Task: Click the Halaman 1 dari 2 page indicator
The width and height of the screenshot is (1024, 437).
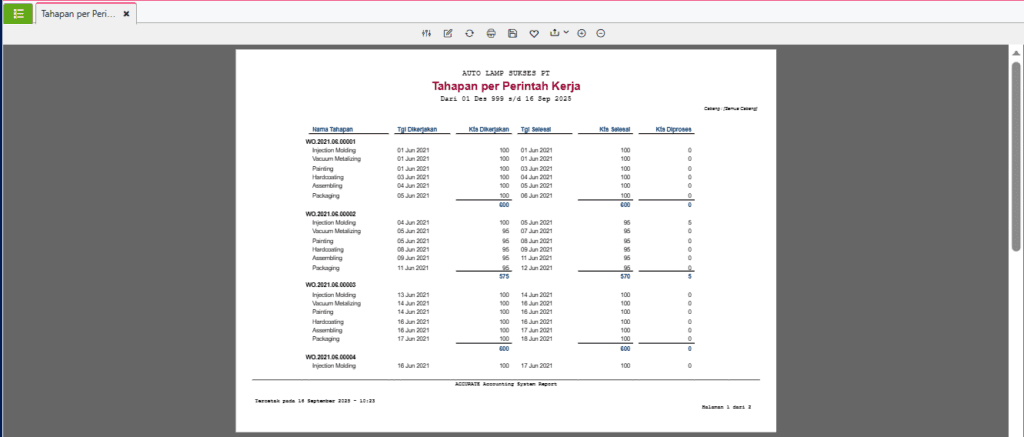Action: (726, 406)
